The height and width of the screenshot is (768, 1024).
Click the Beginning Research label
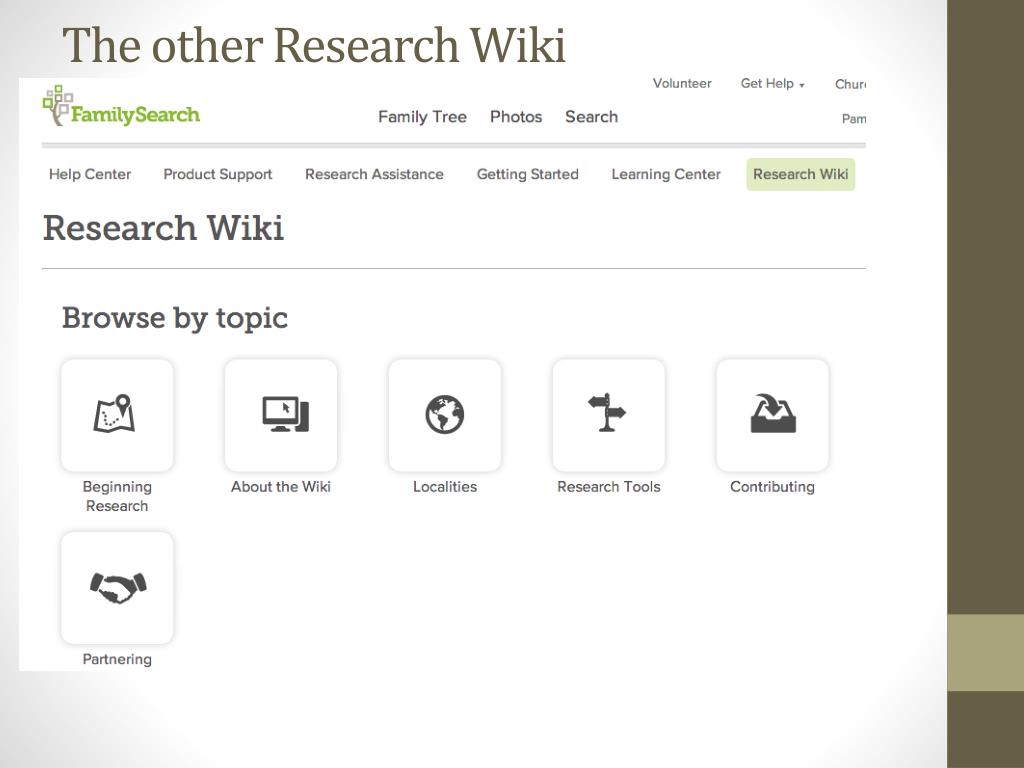(x=117, y=496)
